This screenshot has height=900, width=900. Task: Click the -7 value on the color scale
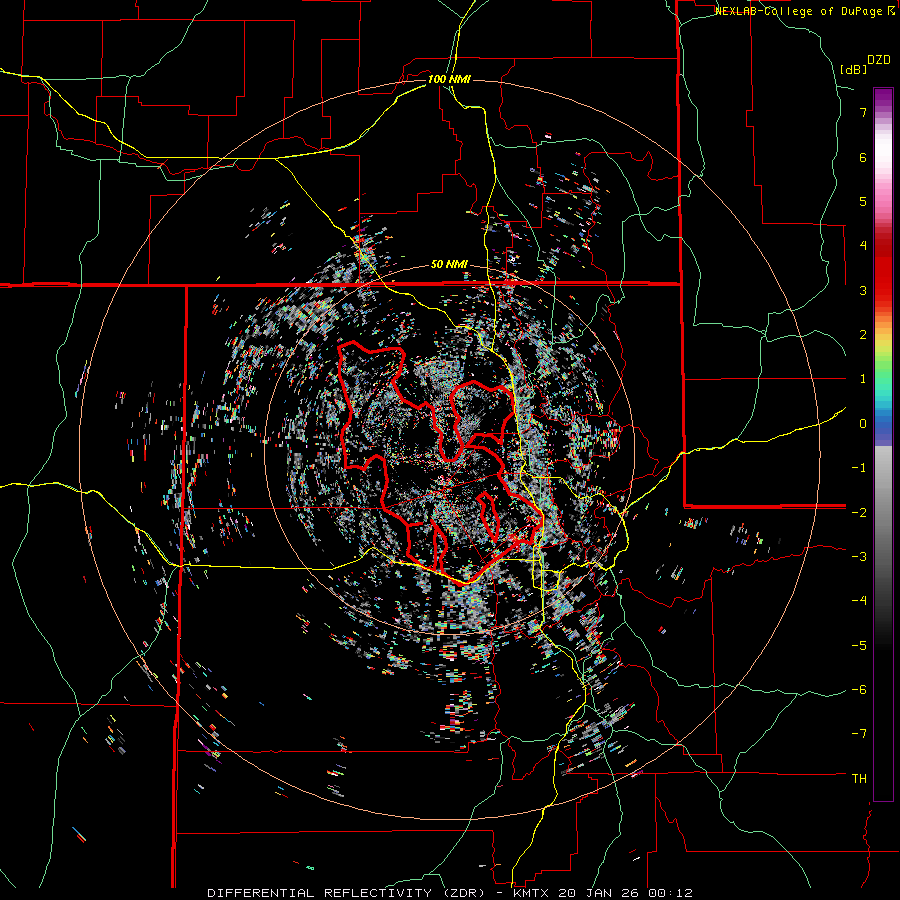coord(859,734)
